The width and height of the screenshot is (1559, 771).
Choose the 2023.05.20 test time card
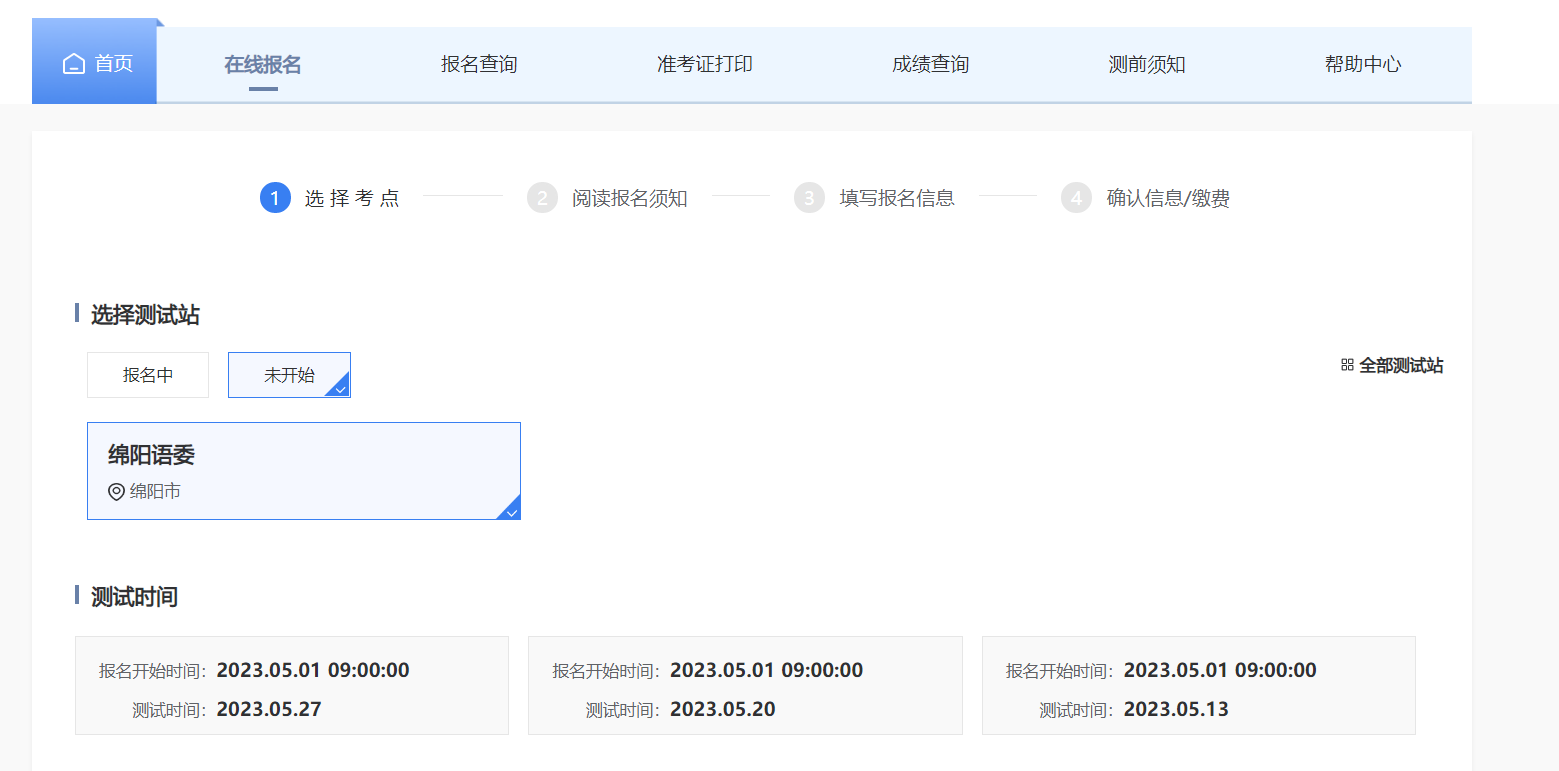click(745, 686)
